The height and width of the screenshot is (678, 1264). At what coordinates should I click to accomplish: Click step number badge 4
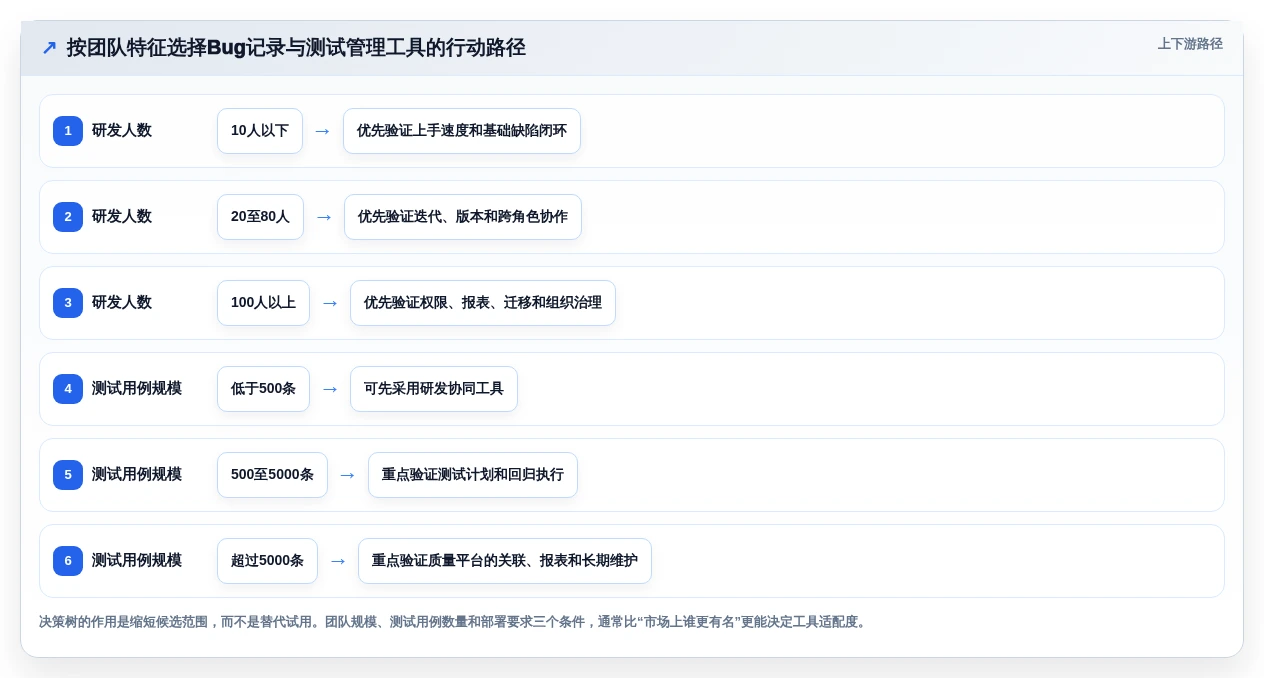[68, 389]
